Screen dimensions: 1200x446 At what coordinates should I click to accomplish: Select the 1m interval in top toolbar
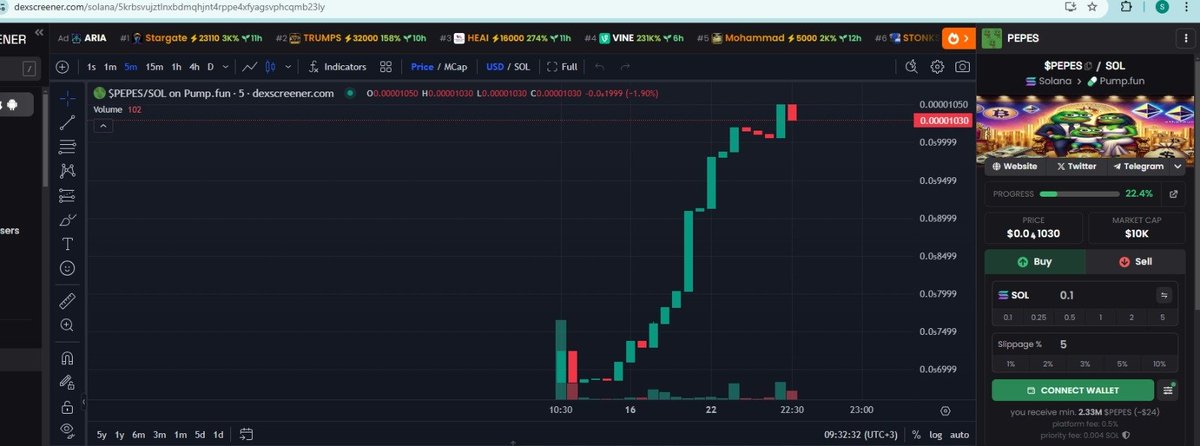pyautogui.click(x=111, y=67)
